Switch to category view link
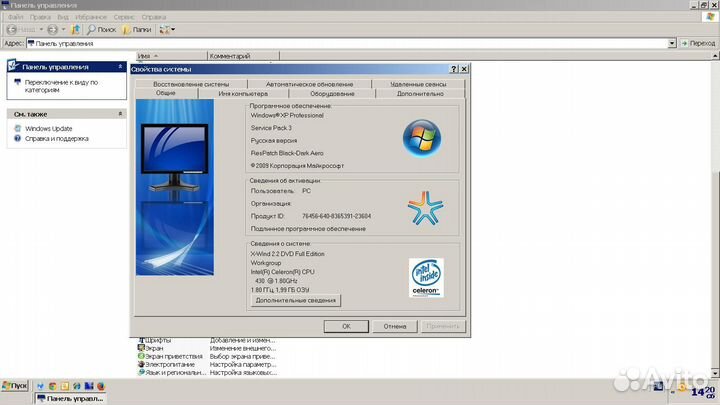This screenshot has height=405, width=720. pos(61,86)
